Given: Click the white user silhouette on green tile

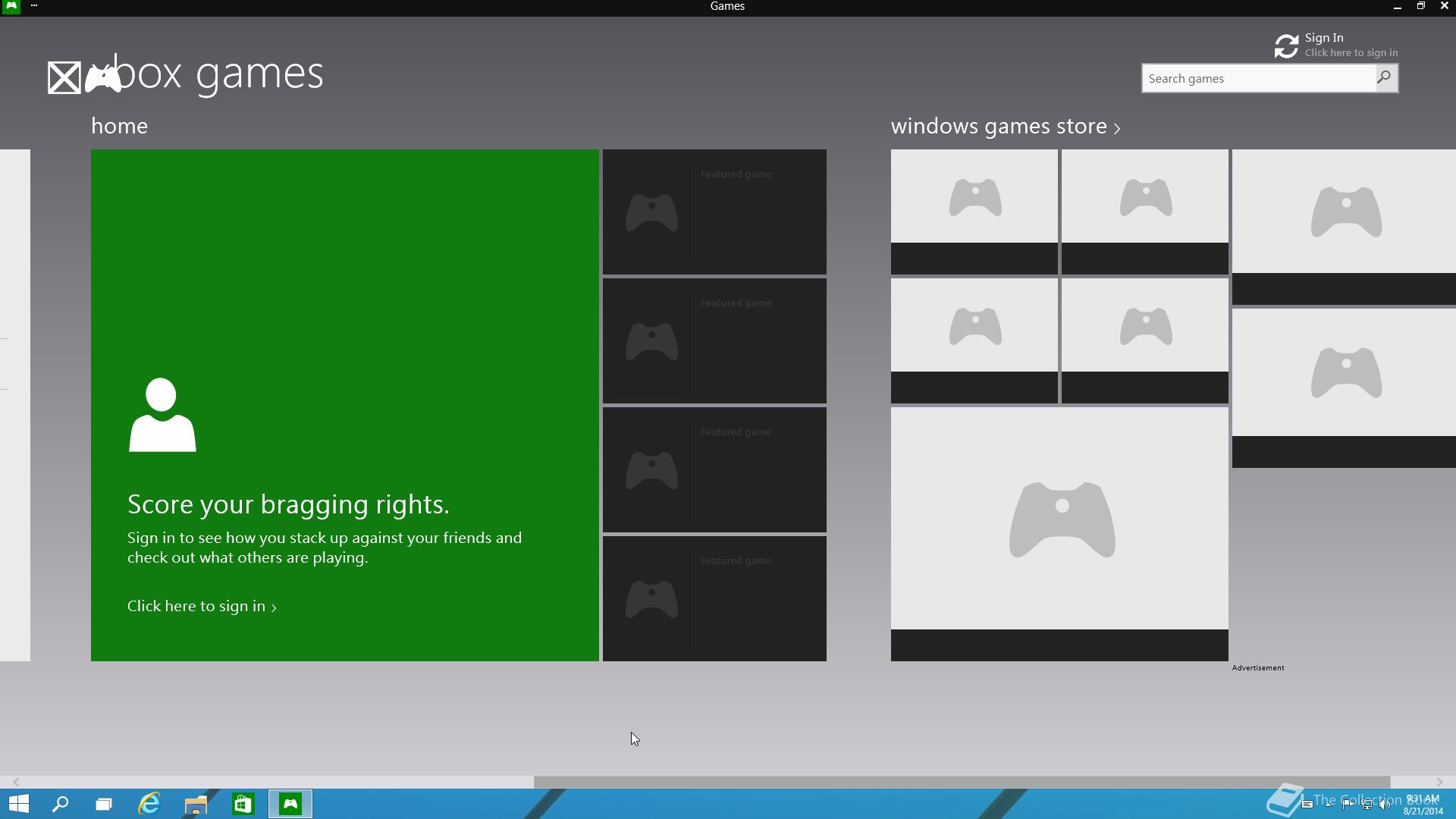Looking at the screenshot, I should click(x=162, y=415).
